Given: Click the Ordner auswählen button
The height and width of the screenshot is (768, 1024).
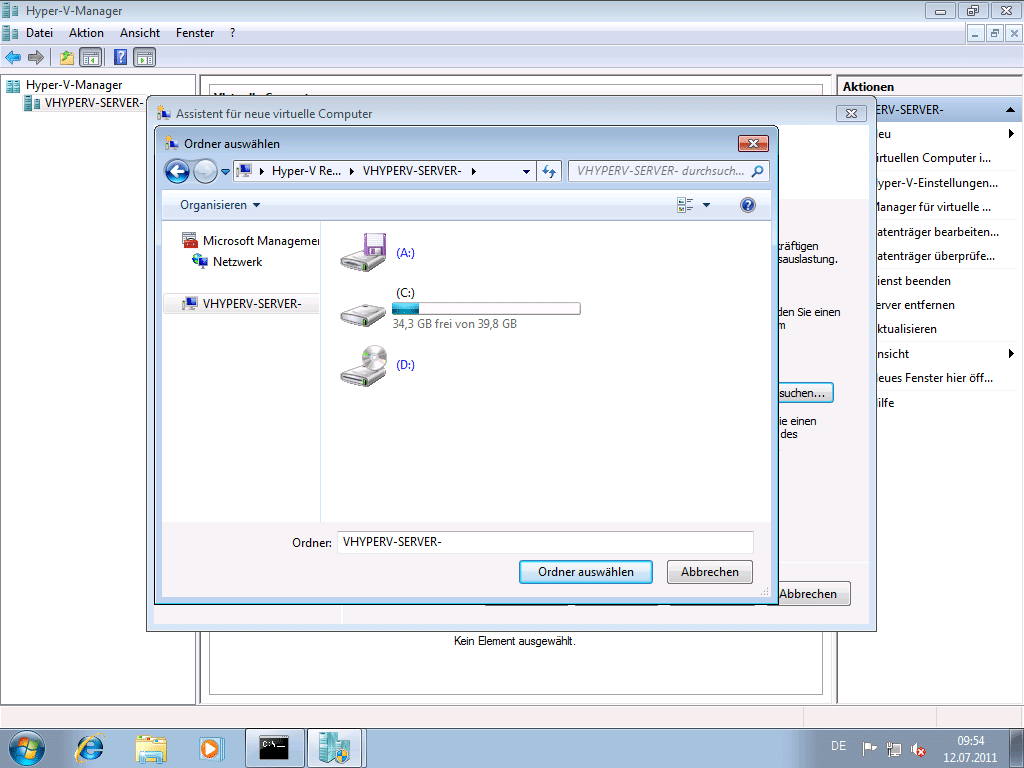Looking at the screenshot, I should (586, 572).
